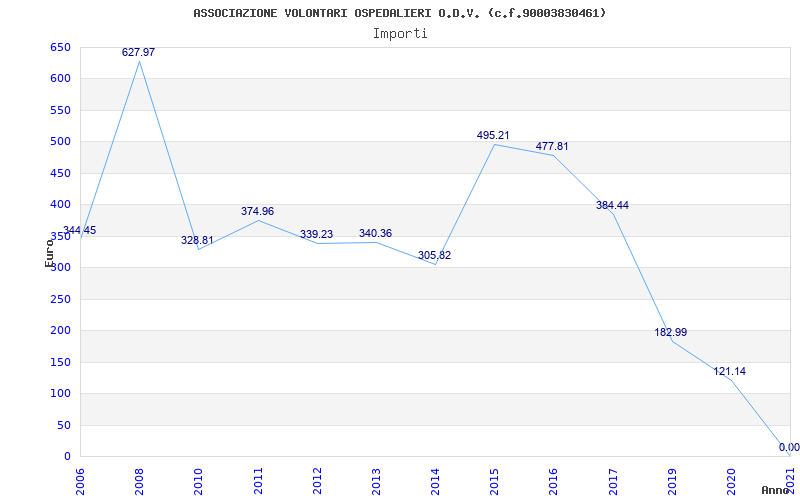Select the 477.81 data label

552,146
